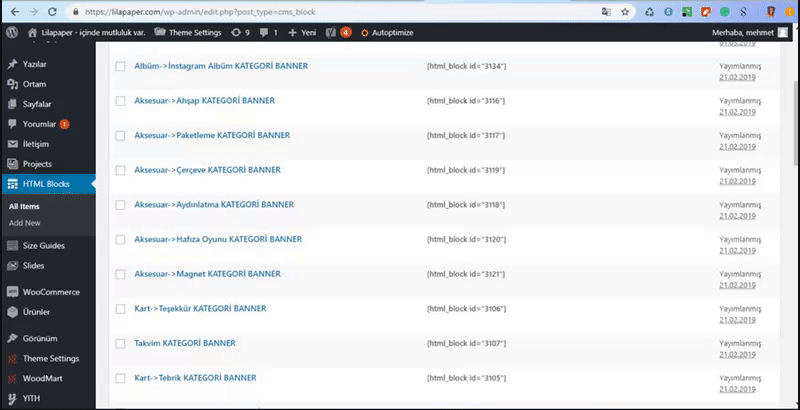Click the dark S browser extension

point(744,12)
